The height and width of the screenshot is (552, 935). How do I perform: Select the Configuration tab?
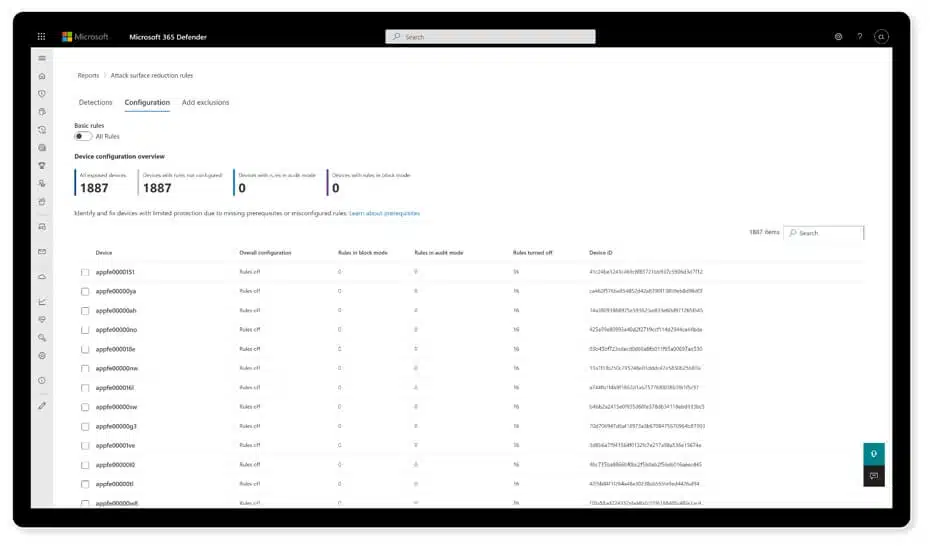coord(147,103)
